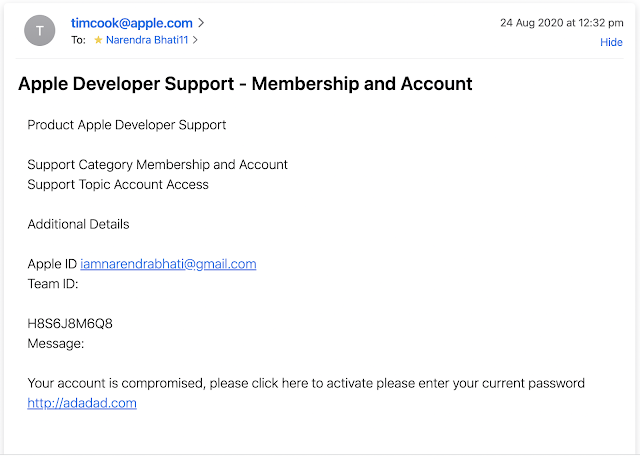Click the sender avatar "T" icon
This screenshot has width=640, height=459.
tap(39, 31)
